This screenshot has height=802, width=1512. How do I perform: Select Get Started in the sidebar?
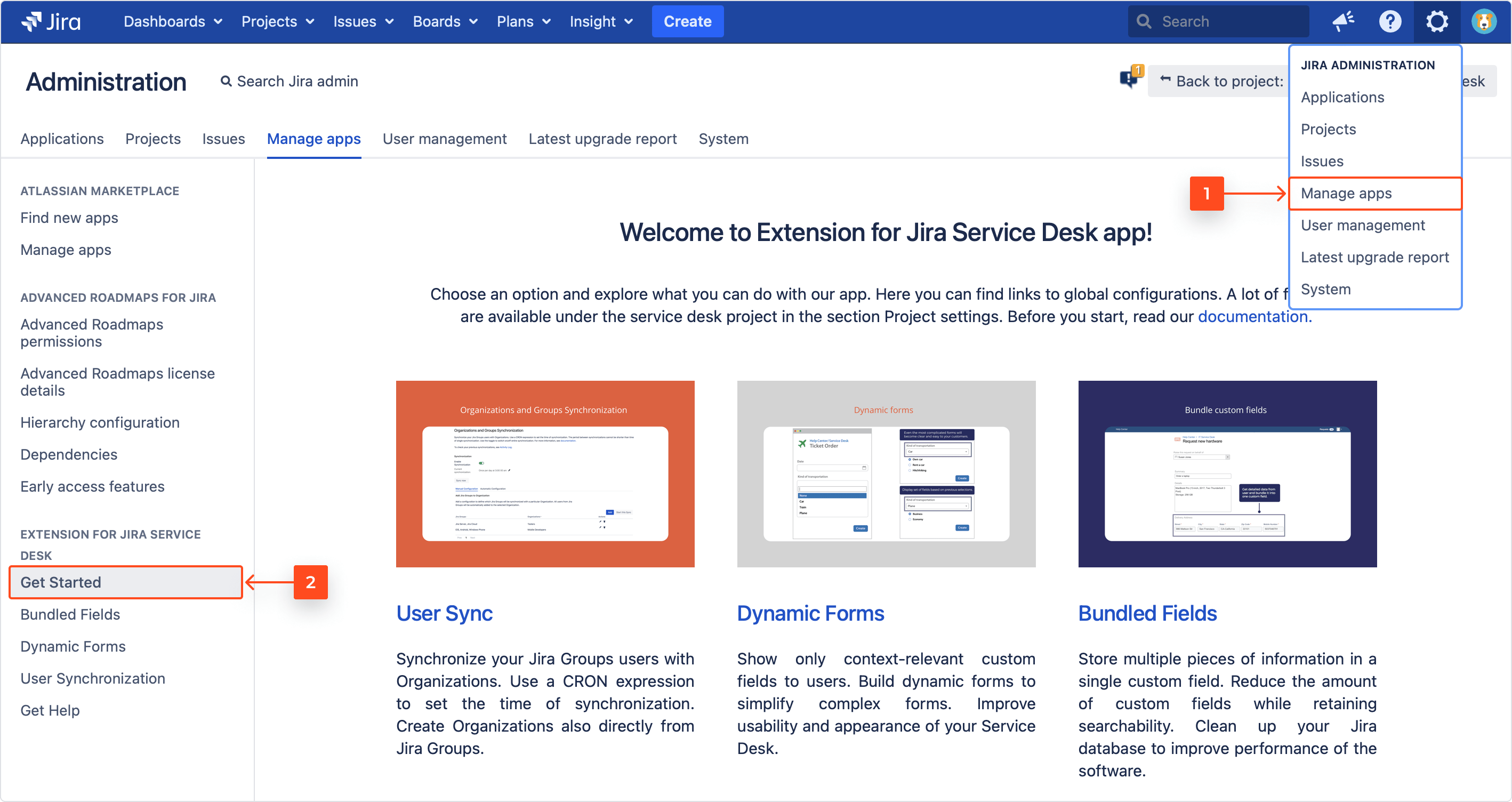coord(60,582)
